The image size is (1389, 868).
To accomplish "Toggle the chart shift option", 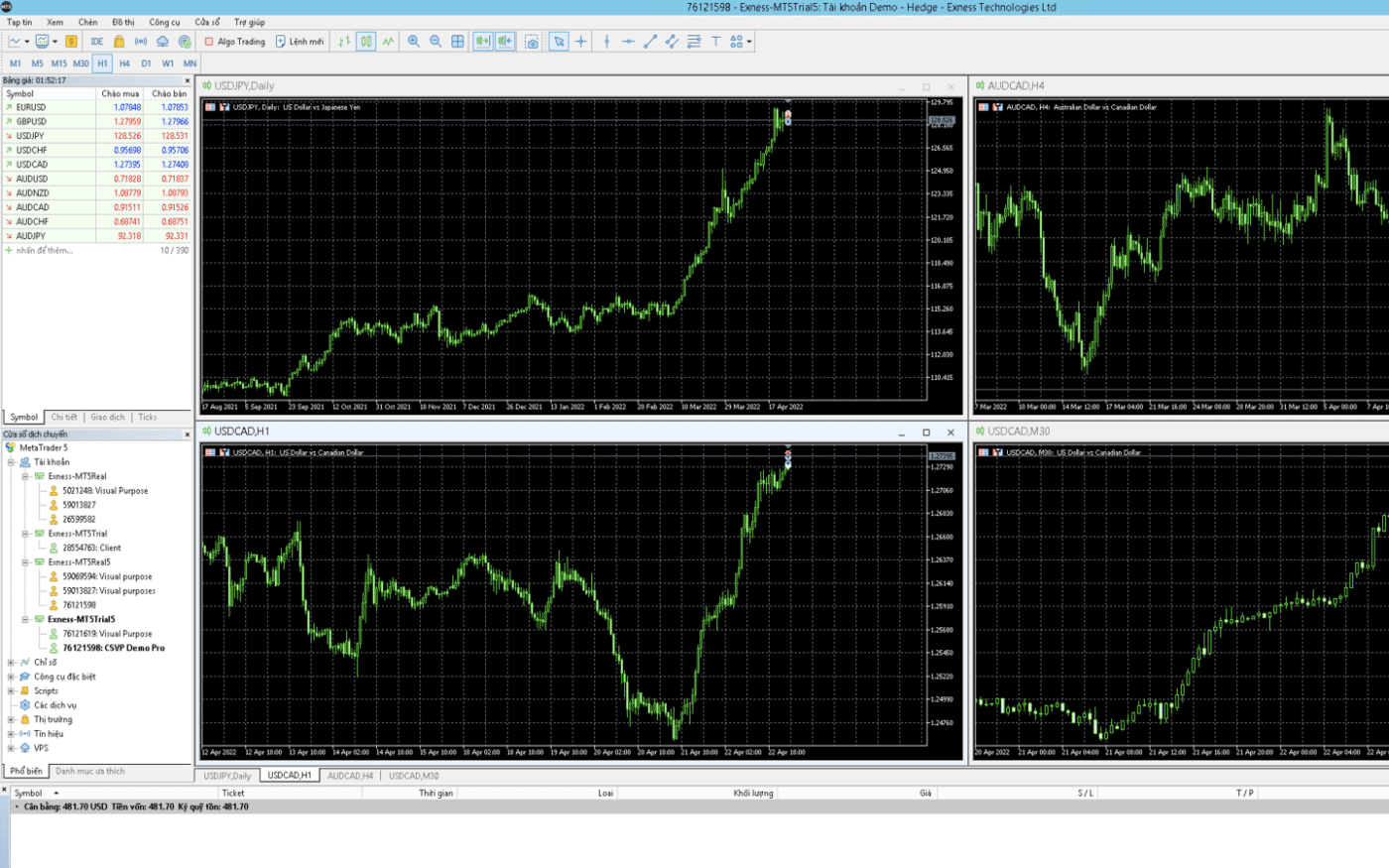I will [x=505, y=42].
